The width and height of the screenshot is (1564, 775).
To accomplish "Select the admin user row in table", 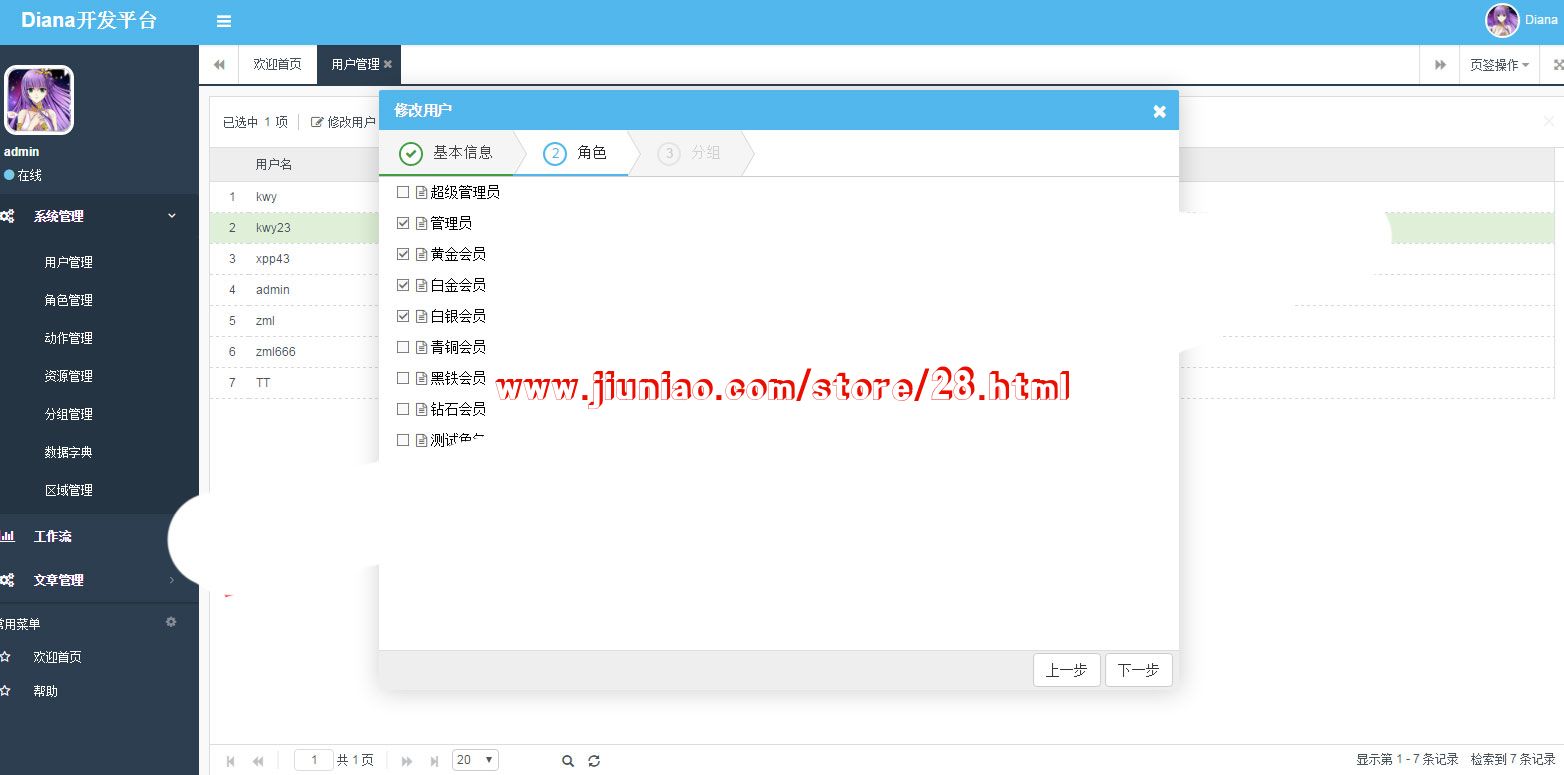I will click(295, 290).
